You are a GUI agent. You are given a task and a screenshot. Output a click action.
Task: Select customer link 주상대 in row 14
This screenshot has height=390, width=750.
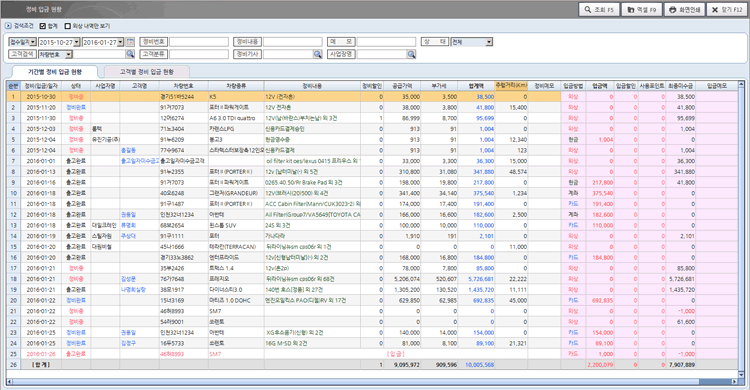(x=128, y=236)
